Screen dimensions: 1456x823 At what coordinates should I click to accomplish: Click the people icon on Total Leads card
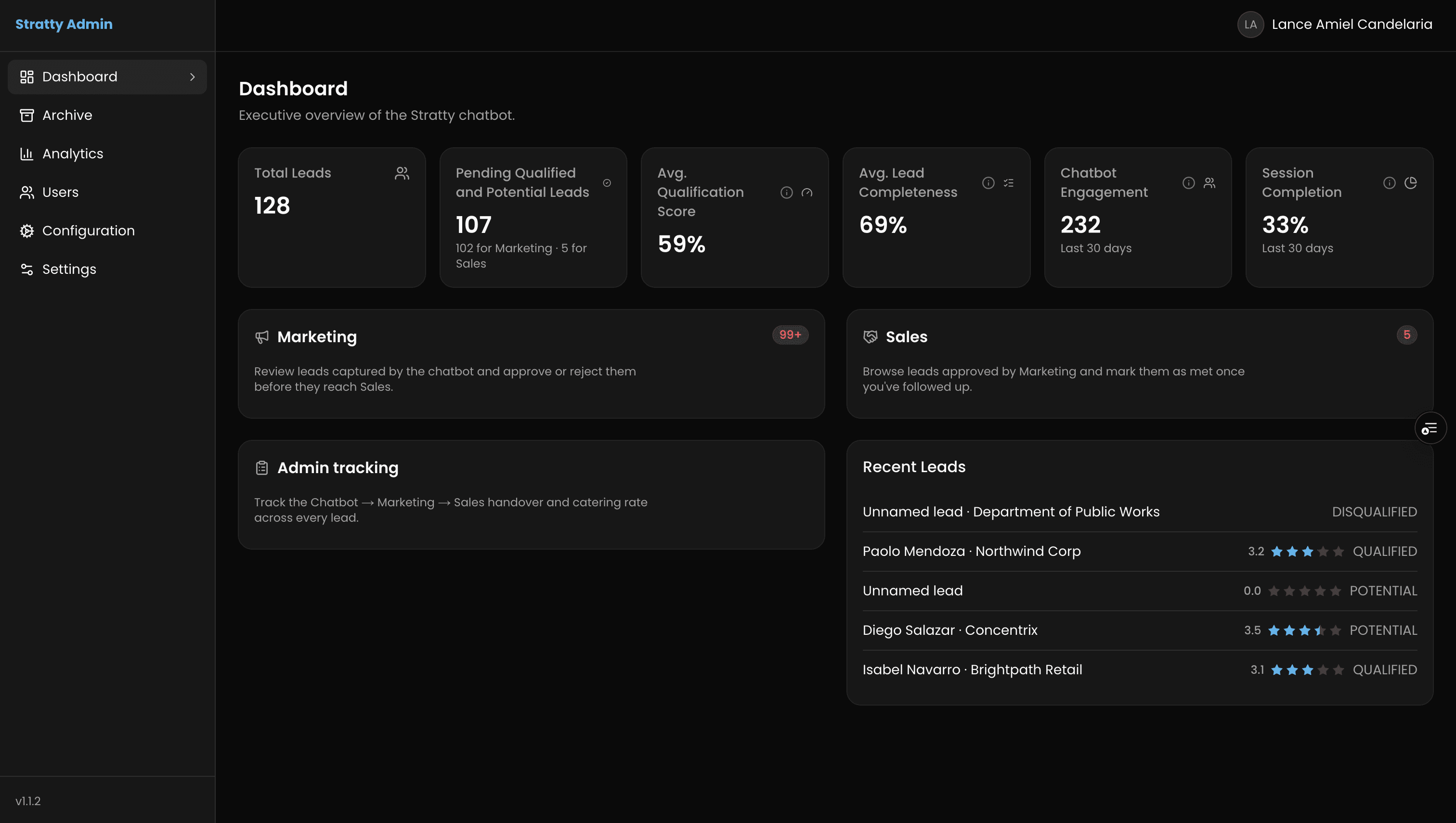pyautogui.click(x=402, y=173)
